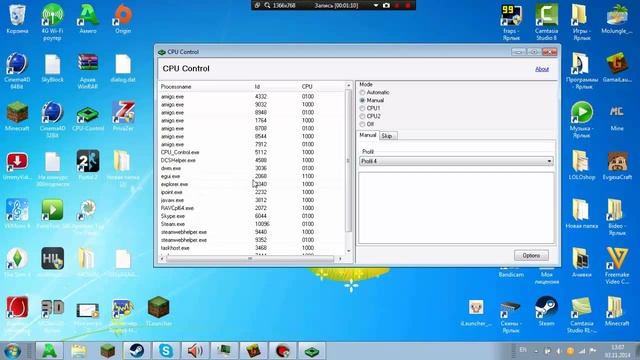Open the speaker volume taskbar icon
The image size is (640, 360).
coord(195,351)
